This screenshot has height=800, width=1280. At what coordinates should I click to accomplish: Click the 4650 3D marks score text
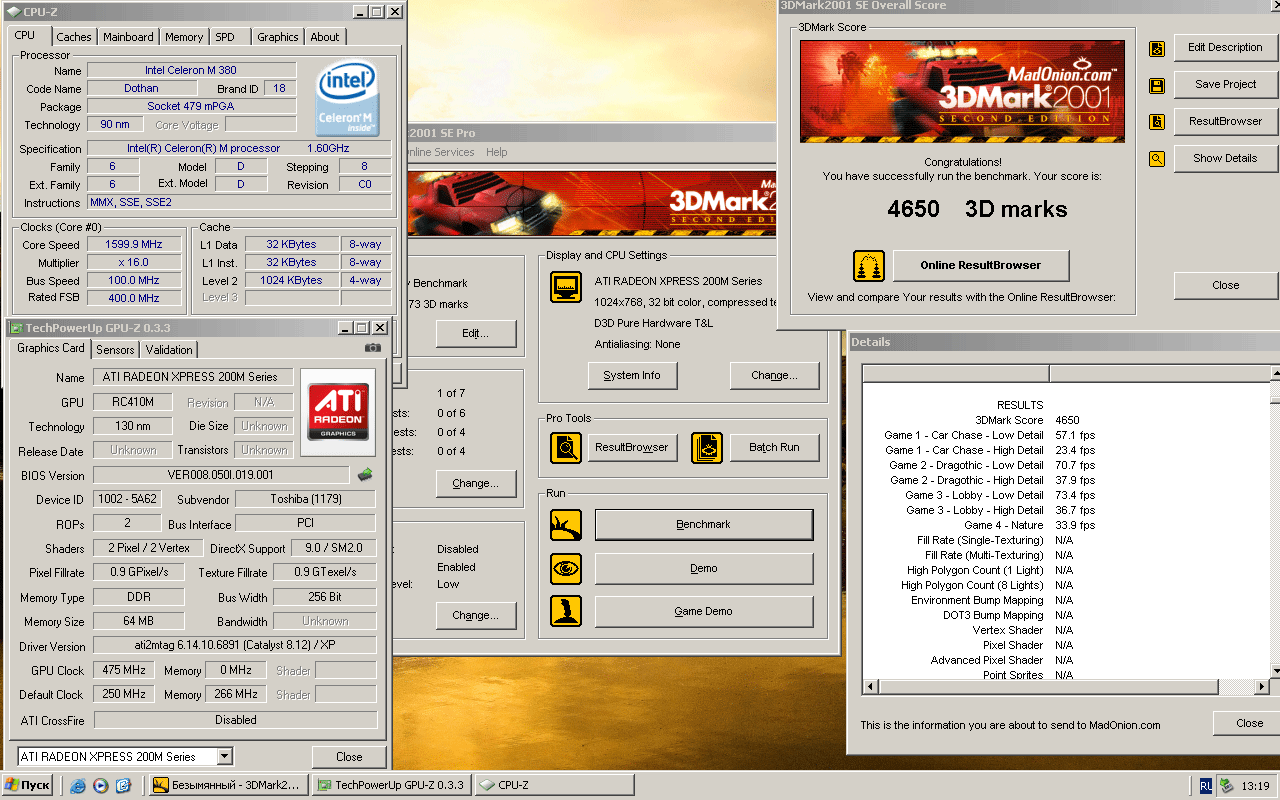point(977,209)
